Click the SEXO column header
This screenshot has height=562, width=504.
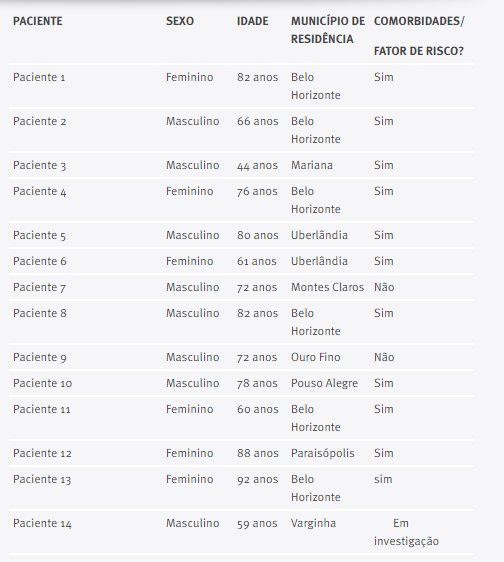180,21
